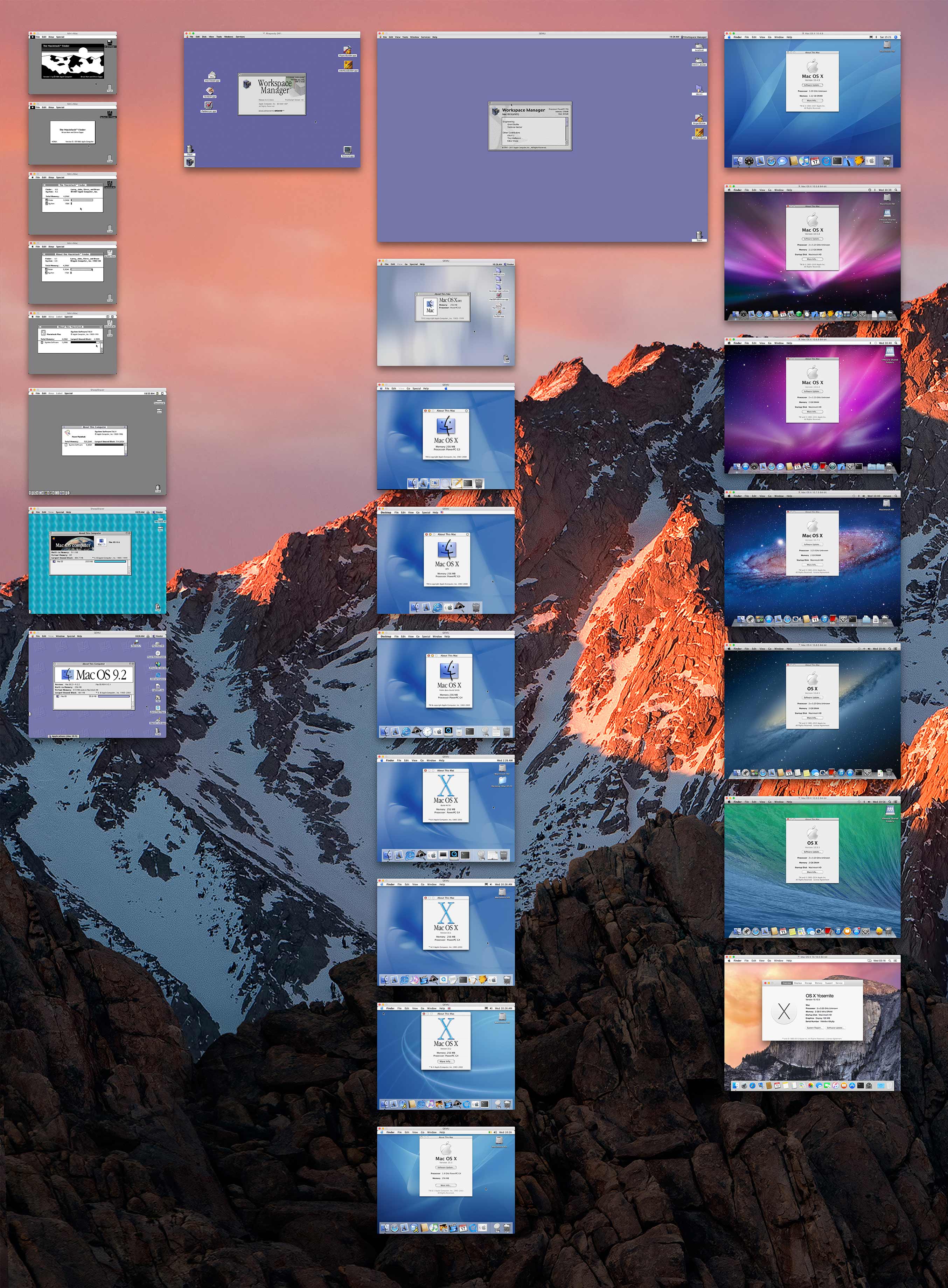948x1288 pixels.
Task: Click the clock in Mac OS X 10.10.5 menu bar
Action: click(880, 961)
